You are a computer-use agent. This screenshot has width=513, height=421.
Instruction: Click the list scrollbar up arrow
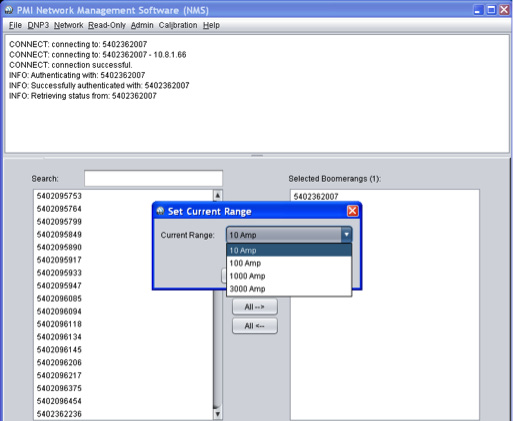coord(218,195)
